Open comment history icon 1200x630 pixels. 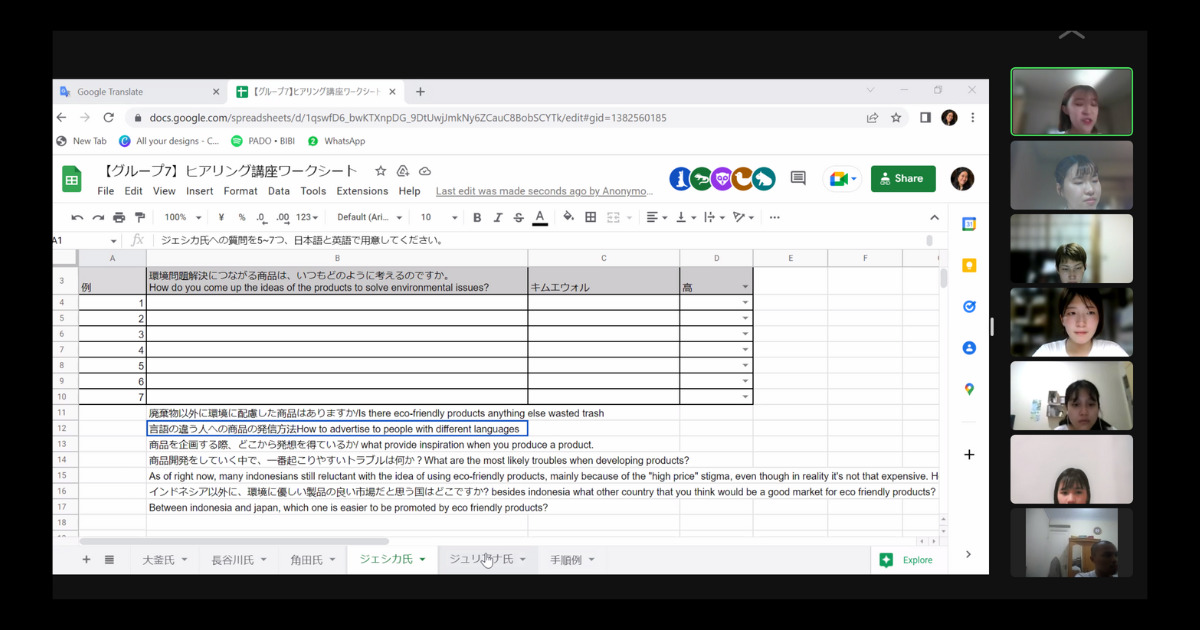[798, 178]
